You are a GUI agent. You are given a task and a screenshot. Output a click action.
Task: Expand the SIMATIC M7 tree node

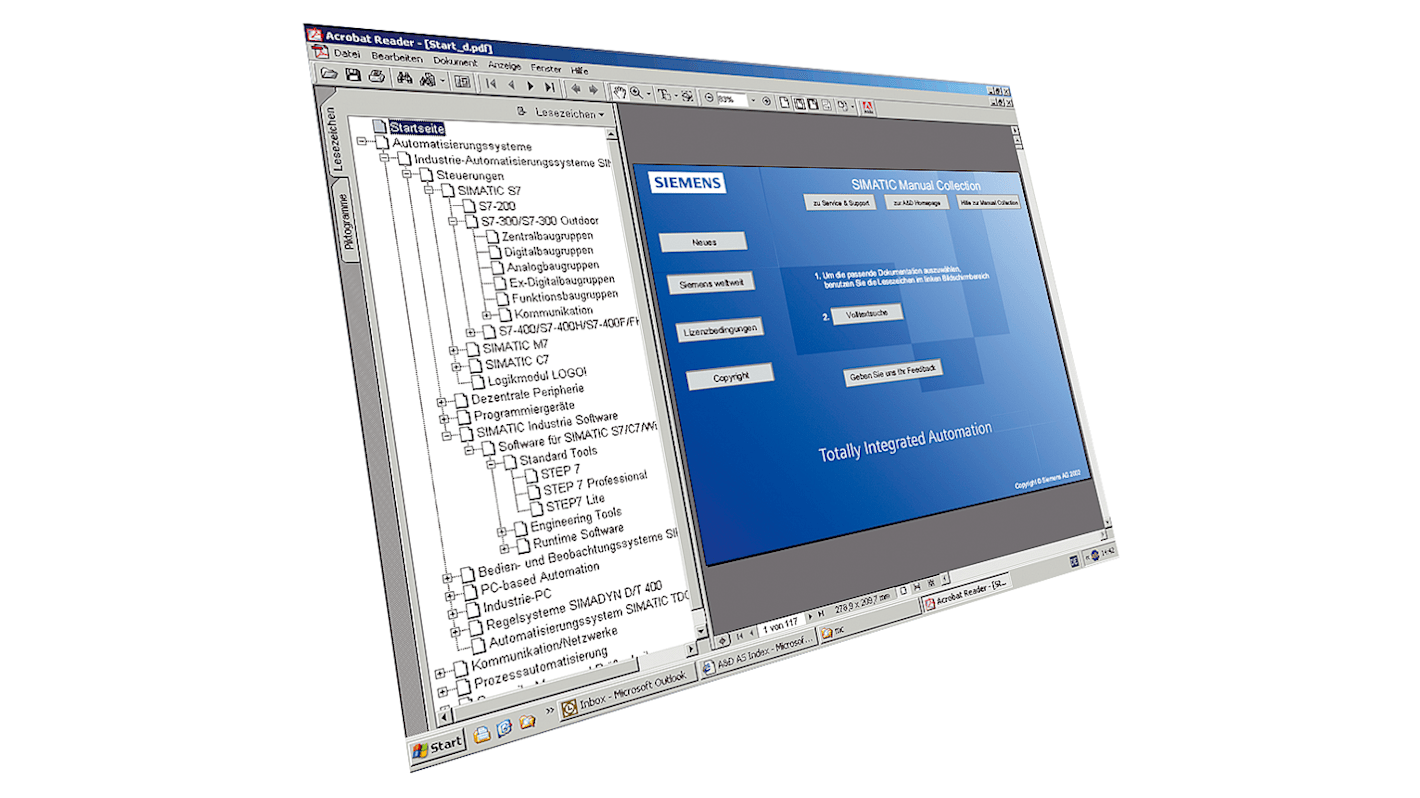pyautogui.click(x=453, y=350)
